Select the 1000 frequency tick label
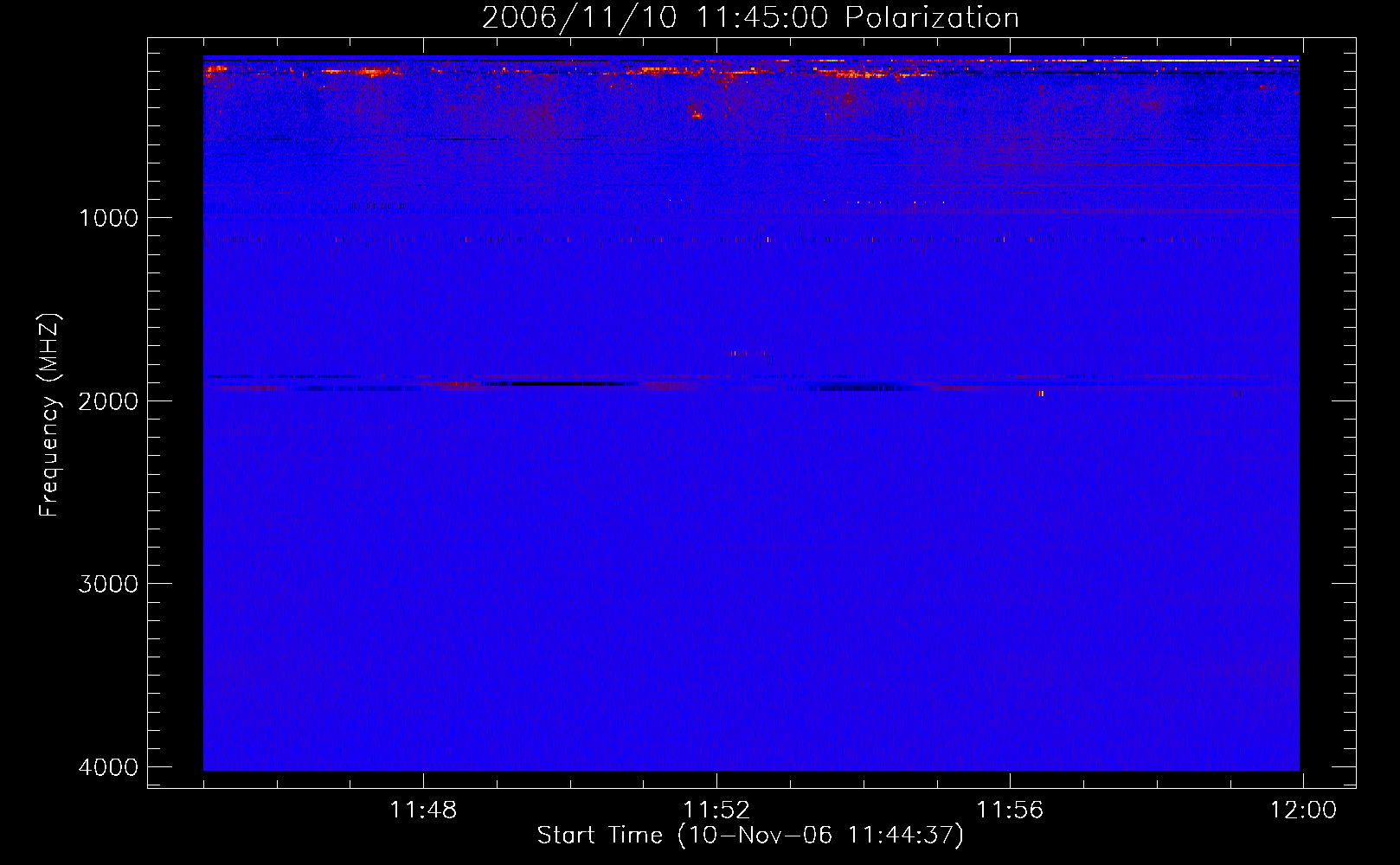This screenshot has width=1400, height=865. pos(108,218)
